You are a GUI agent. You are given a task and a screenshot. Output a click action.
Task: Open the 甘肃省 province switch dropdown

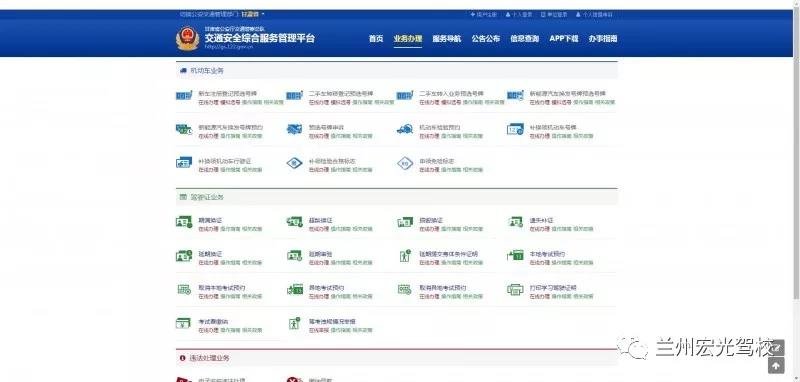tap(253, 14)
